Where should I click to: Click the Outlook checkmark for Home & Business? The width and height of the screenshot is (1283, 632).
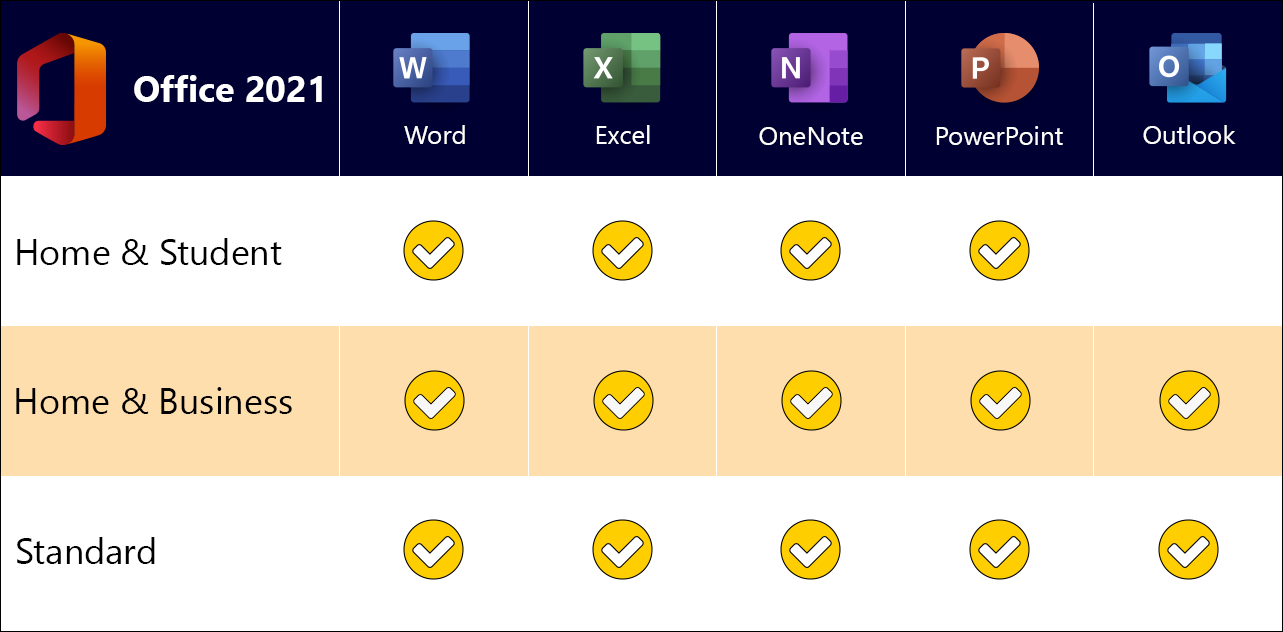point(1189,401)
